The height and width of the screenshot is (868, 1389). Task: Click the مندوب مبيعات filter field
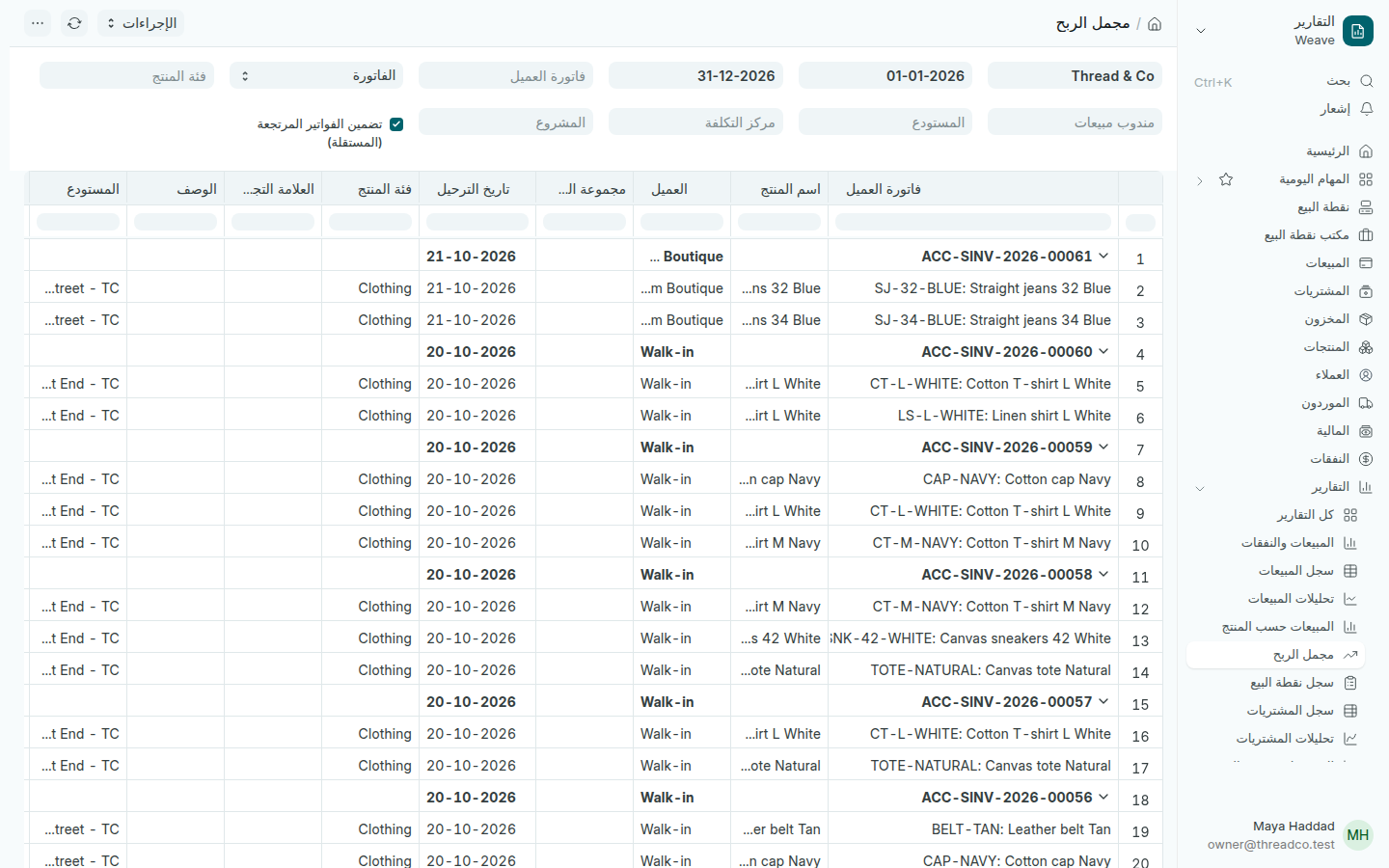click(x=1075, y=122)
